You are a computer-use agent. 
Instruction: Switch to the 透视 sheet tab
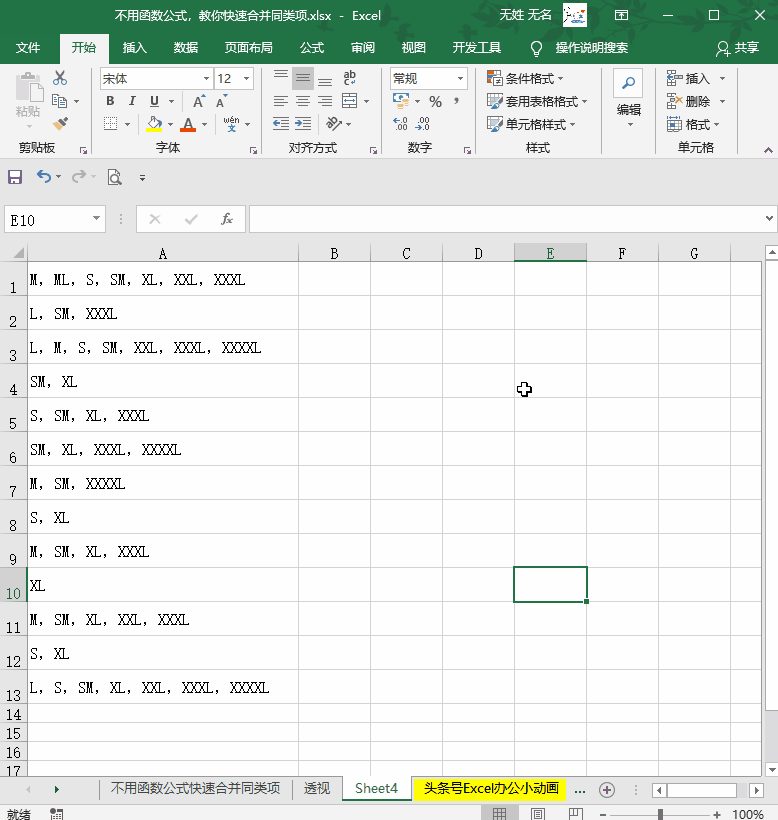point(317,789)
